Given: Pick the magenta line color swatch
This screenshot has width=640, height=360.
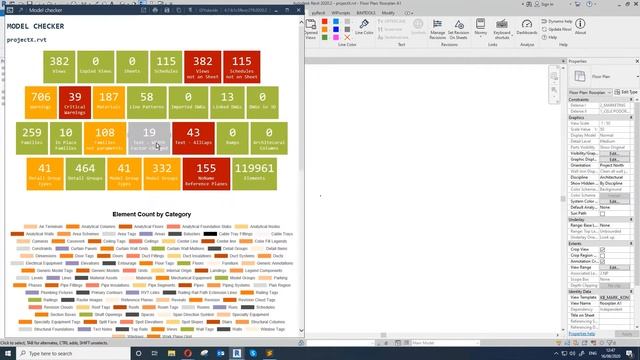Looking at the screenshot, I should click(336, 37).
